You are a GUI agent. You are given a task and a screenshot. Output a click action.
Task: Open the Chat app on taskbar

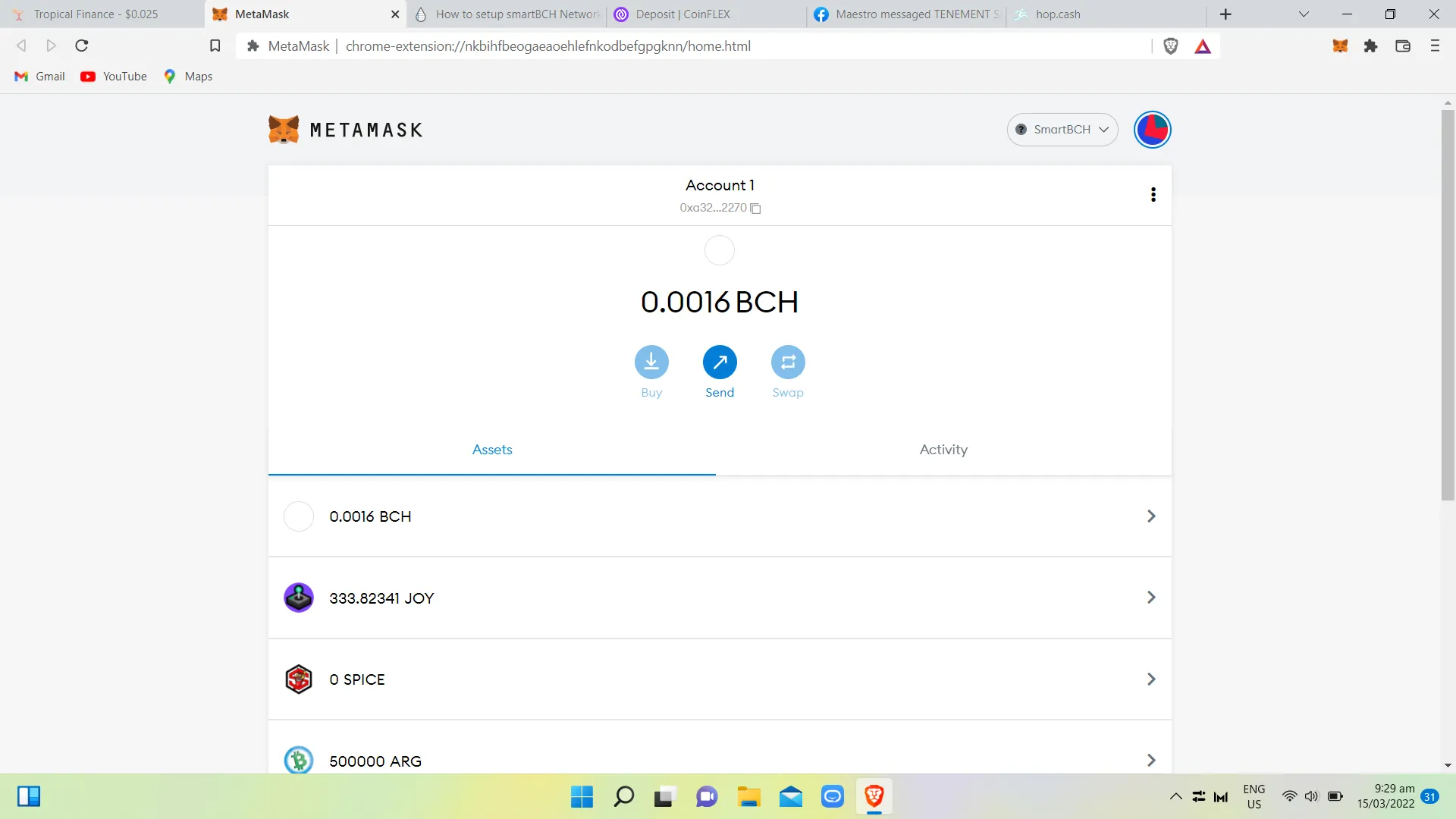coord(707,797)
